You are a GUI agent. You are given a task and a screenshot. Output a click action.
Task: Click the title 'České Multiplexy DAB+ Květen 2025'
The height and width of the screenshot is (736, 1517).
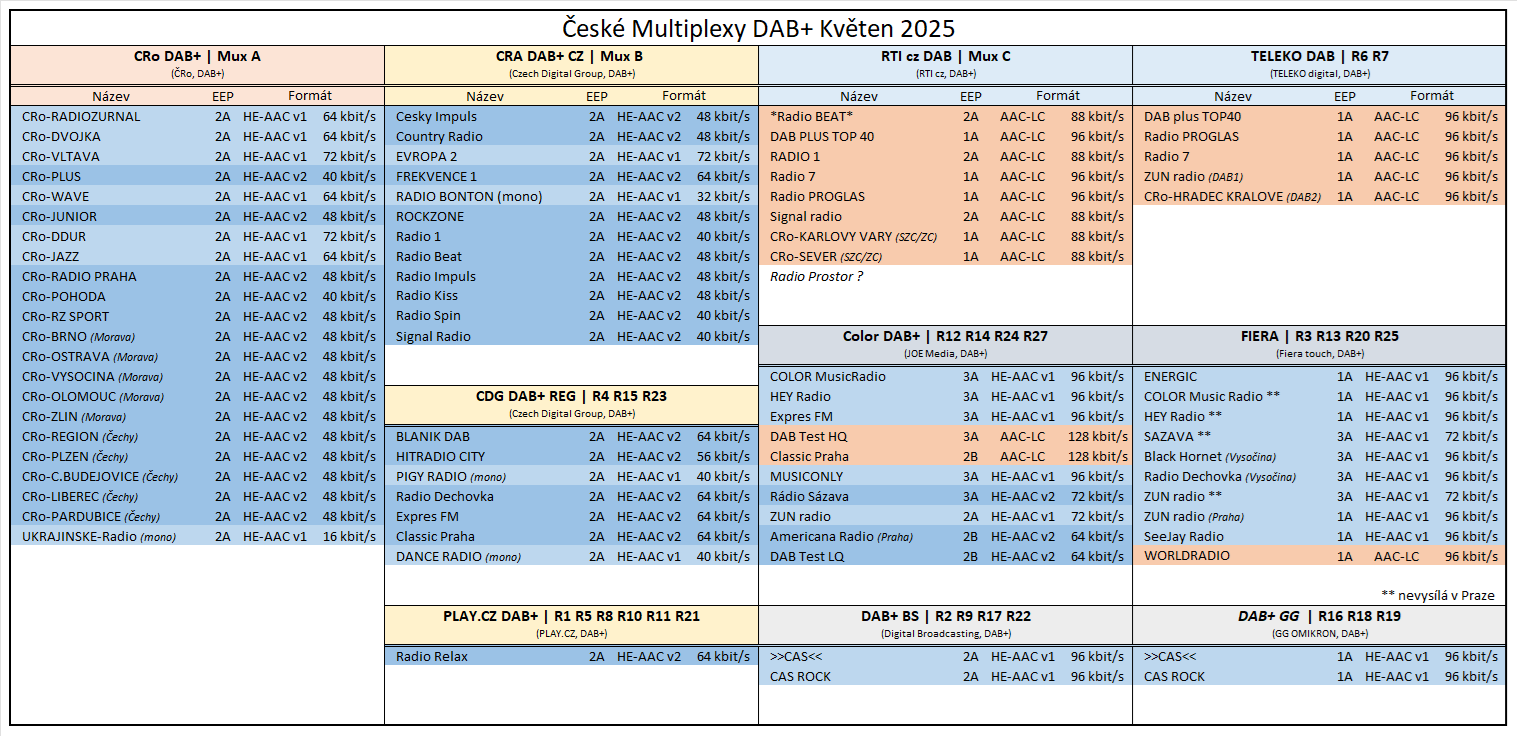point(758,28)
